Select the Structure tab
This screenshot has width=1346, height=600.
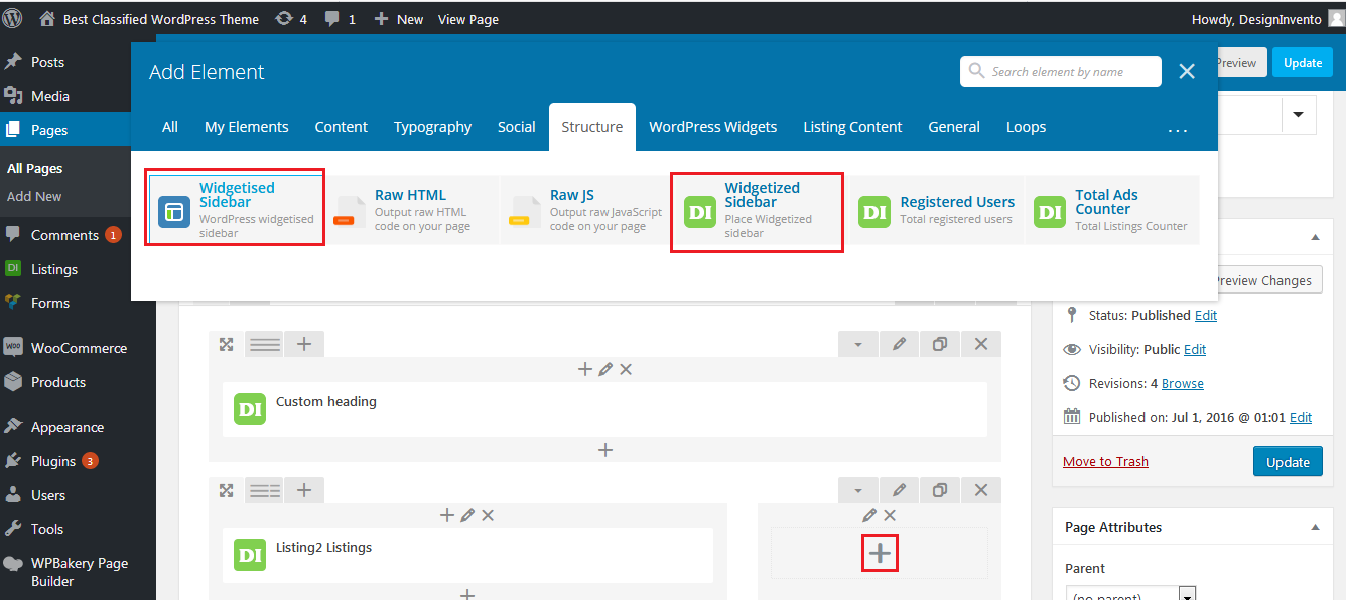click(592, 127)
